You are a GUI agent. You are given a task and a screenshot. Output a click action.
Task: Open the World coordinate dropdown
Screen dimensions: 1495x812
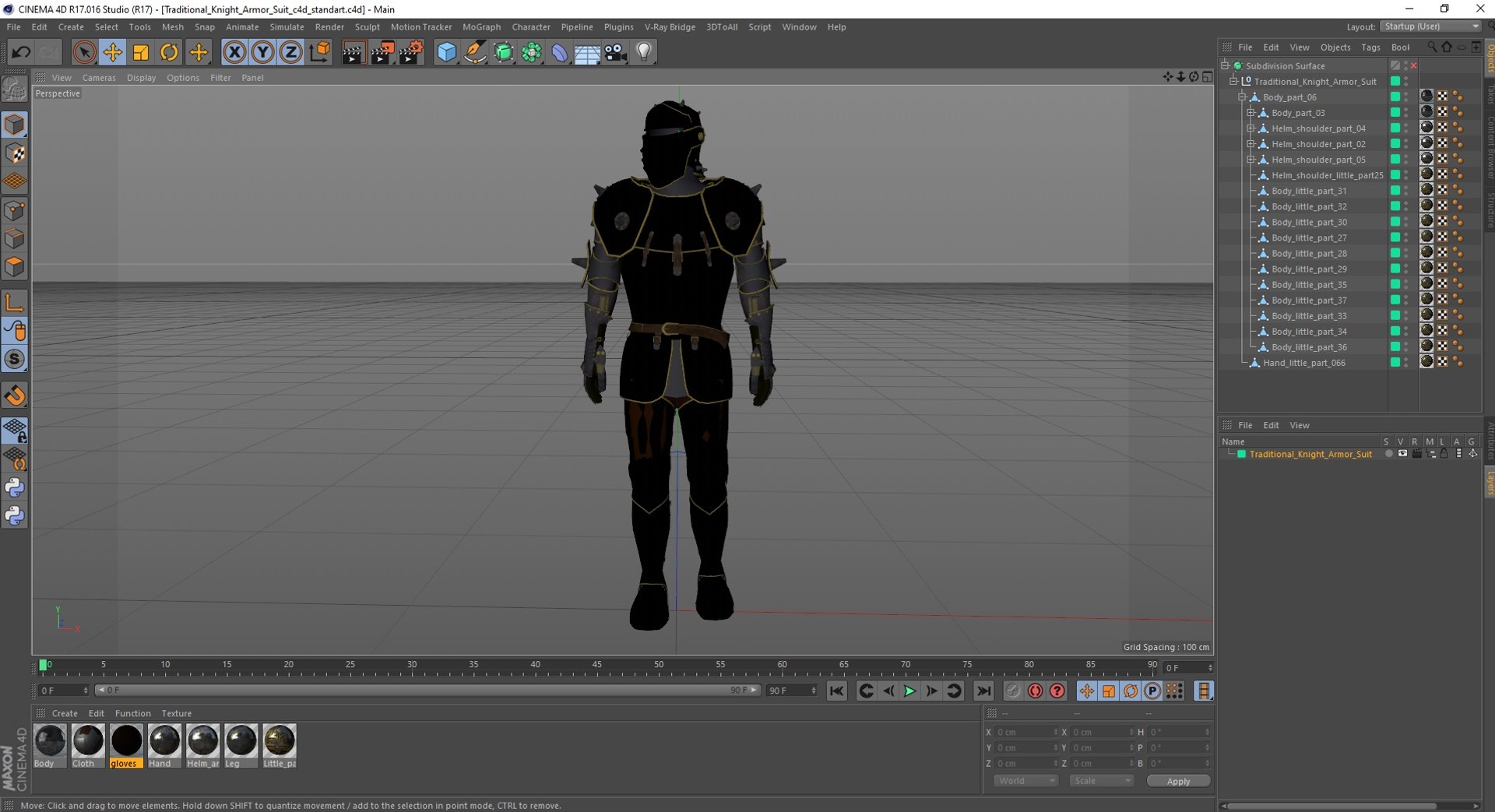pyautogui.click(x=1025, y=781)
